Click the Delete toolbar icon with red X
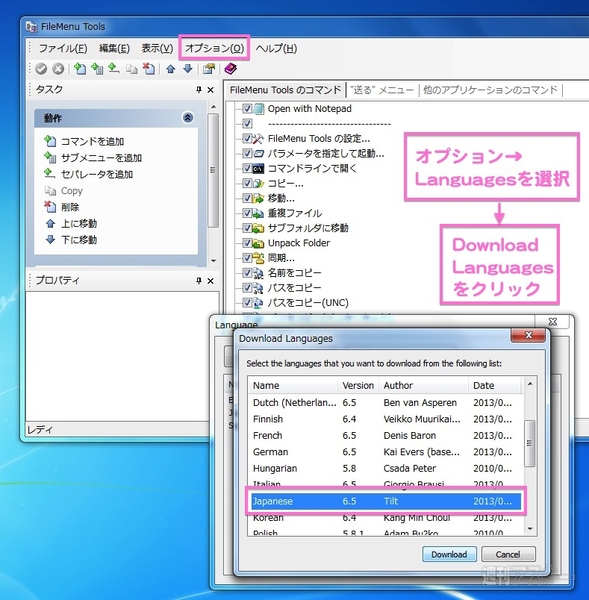Screen dimensions: 589x600 (148, 69)
